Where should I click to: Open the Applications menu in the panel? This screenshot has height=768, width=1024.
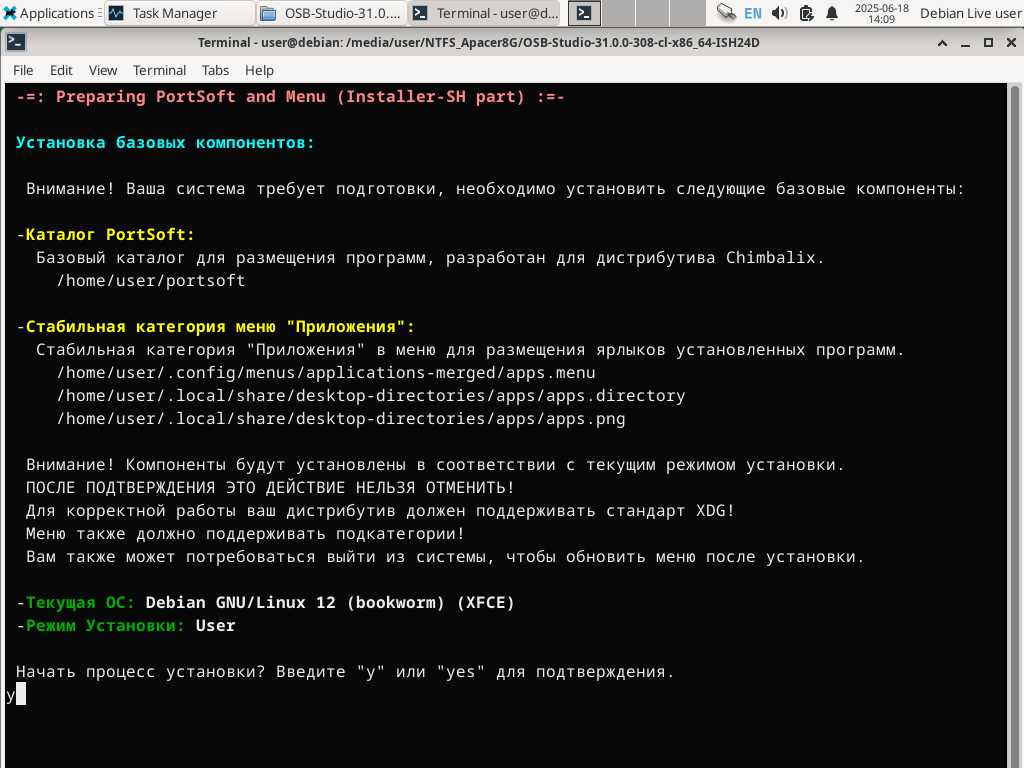click(x=50, y=13)
